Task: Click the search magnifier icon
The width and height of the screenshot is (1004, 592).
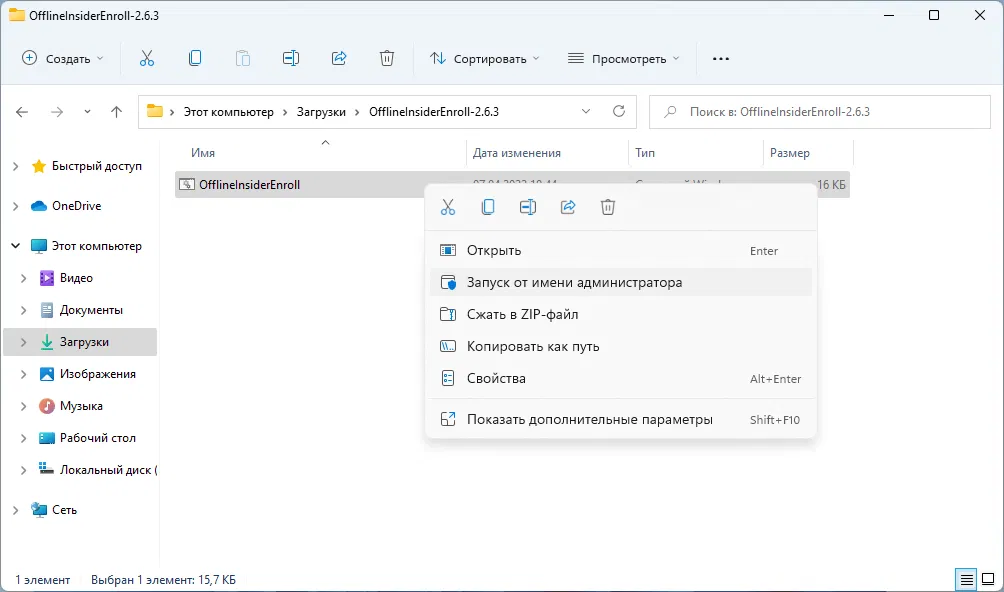Action: coord(670,112)
